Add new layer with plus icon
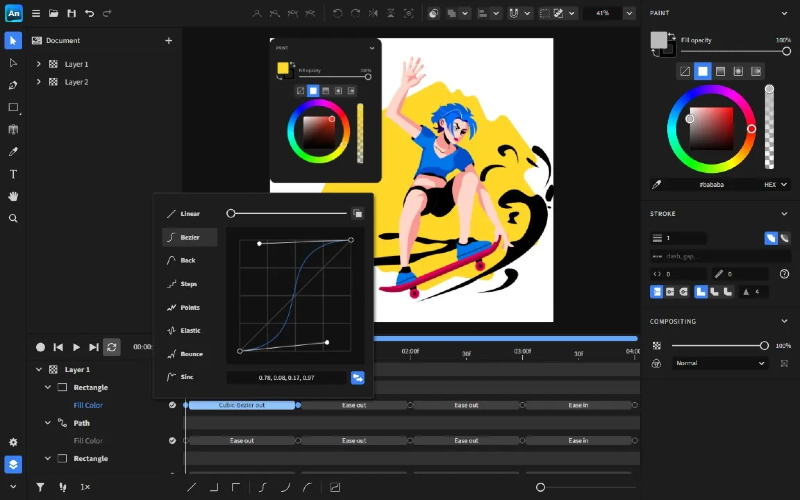 pos(168,40)
